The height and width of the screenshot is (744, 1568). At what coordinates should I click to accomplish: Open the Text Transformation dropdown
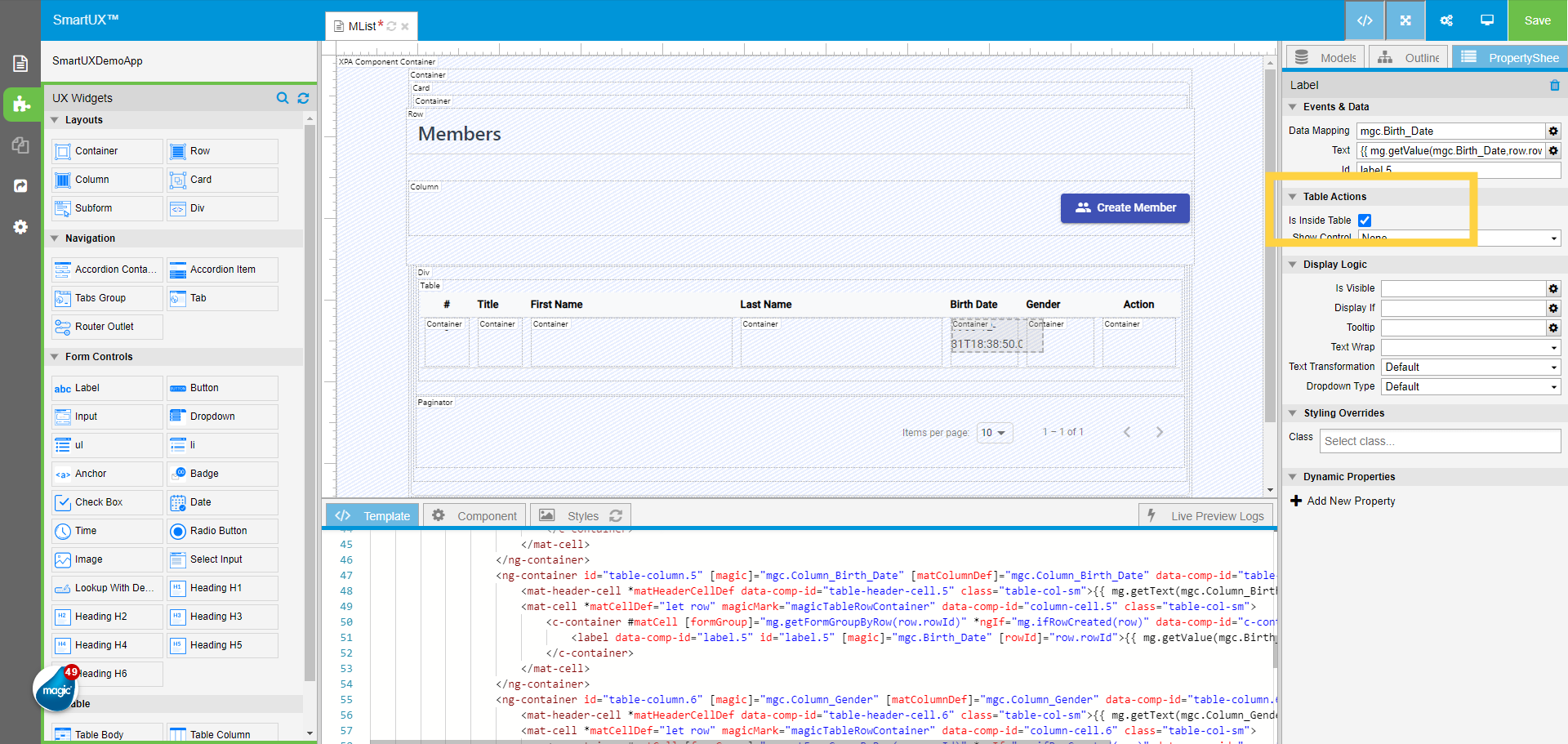tap(1470, 368)
